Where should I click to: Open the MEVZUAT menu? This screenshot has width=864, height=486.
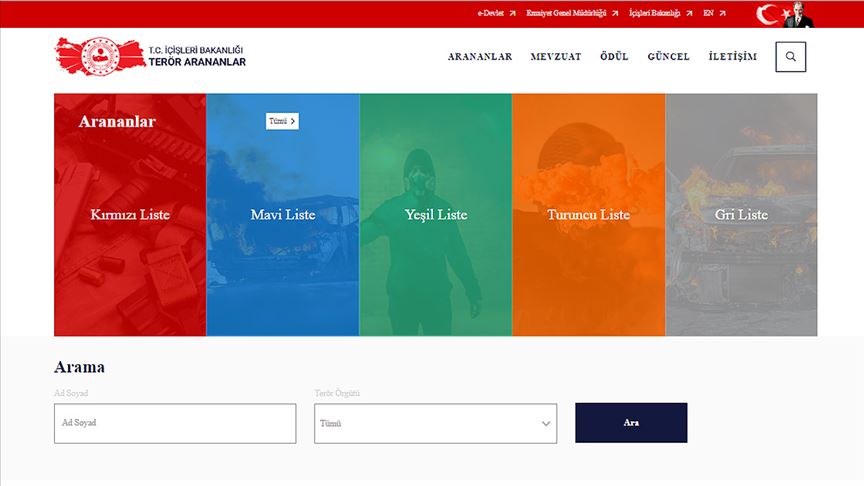point(556,57)
